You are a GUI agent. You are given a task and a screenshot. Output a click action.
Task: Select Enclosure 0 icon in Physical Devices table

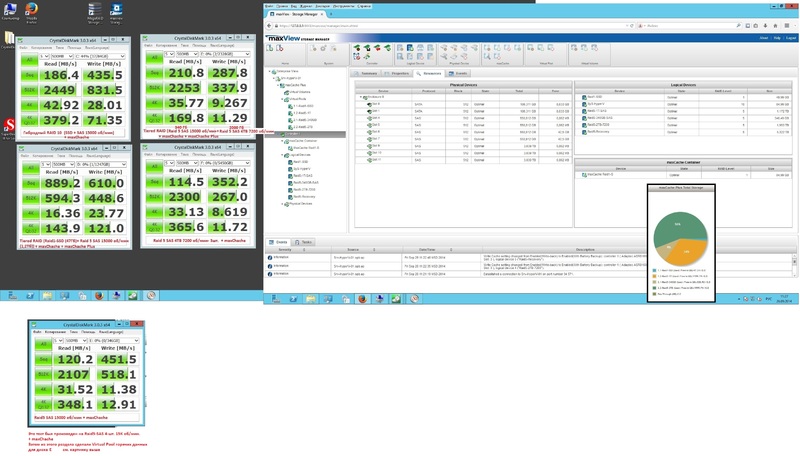click(x=363, y=97)
